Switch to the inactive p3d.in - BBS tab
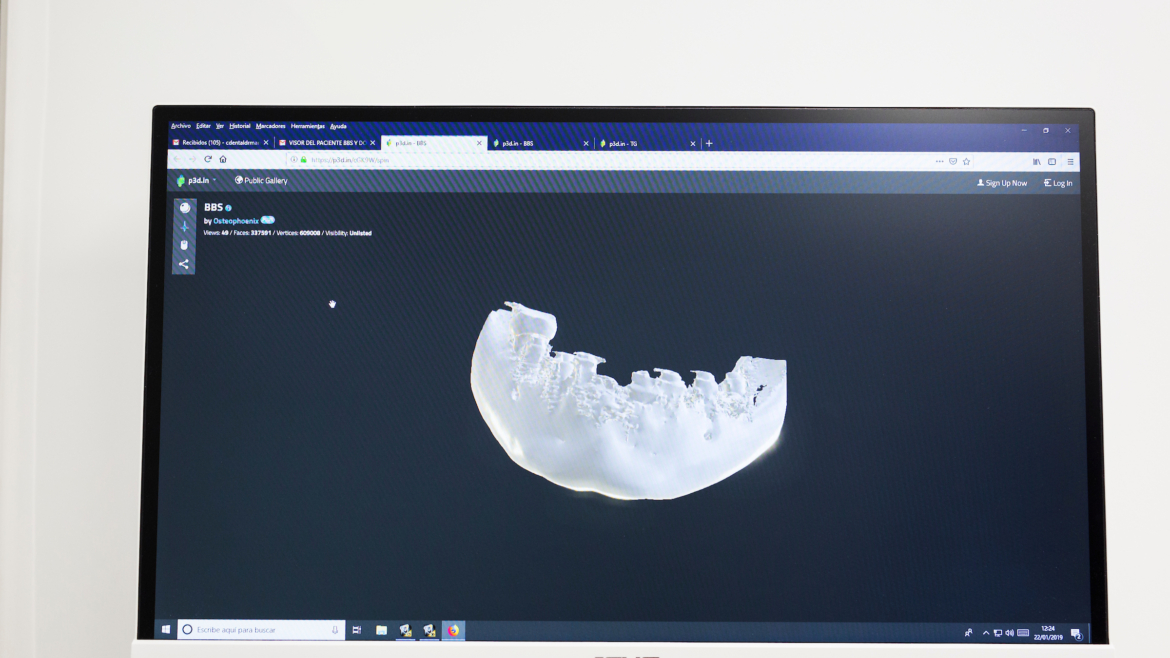Screen dimensions: 1170x658 pos(540,143)
